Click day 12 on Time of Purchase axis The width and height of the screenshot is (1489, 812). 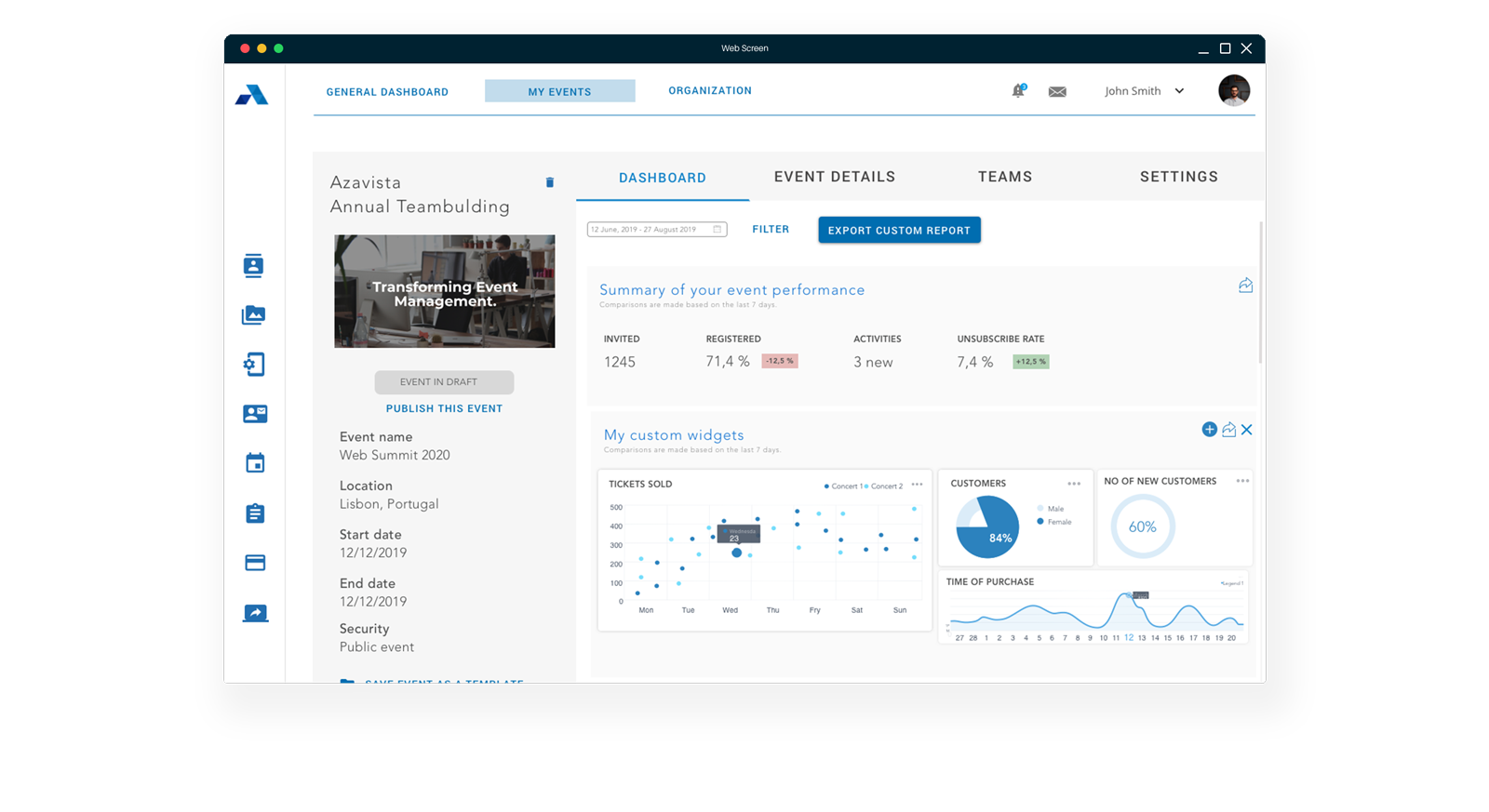[1129, 638]
